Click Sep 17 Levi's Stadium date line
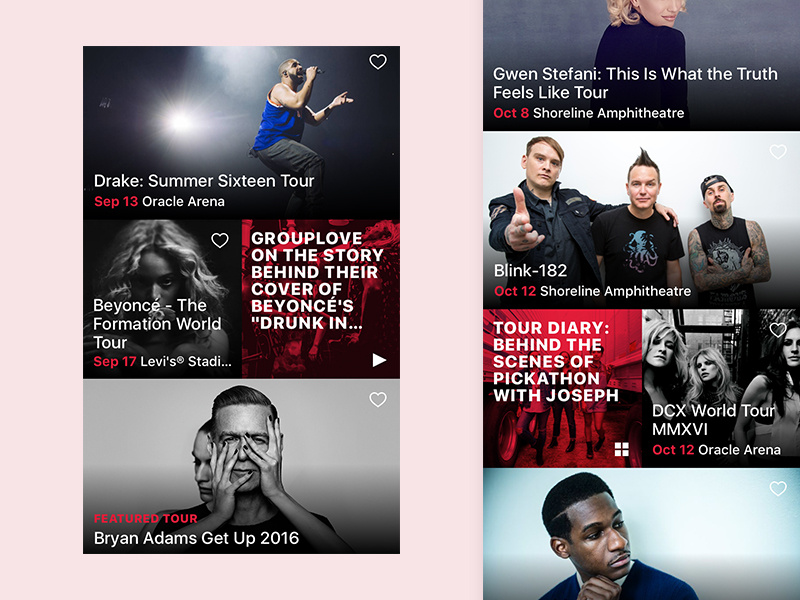This screenshot has height=600, width=800. tap(162, 362)
